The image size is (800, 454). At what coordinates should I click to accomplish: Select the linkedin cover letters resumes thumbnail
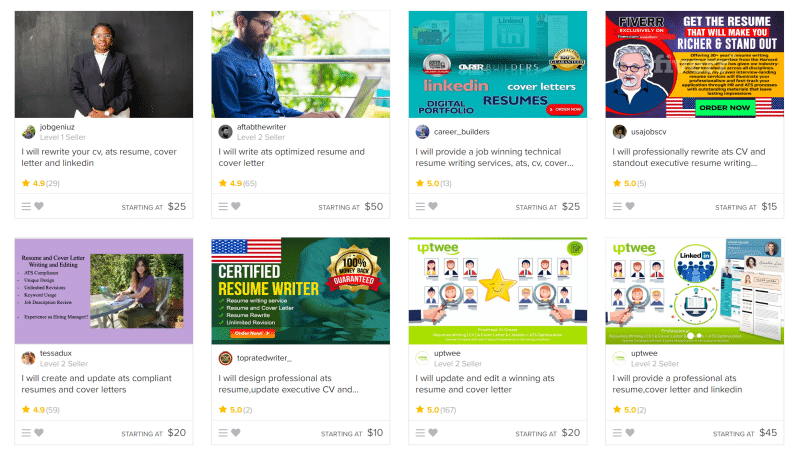[497, 64]
